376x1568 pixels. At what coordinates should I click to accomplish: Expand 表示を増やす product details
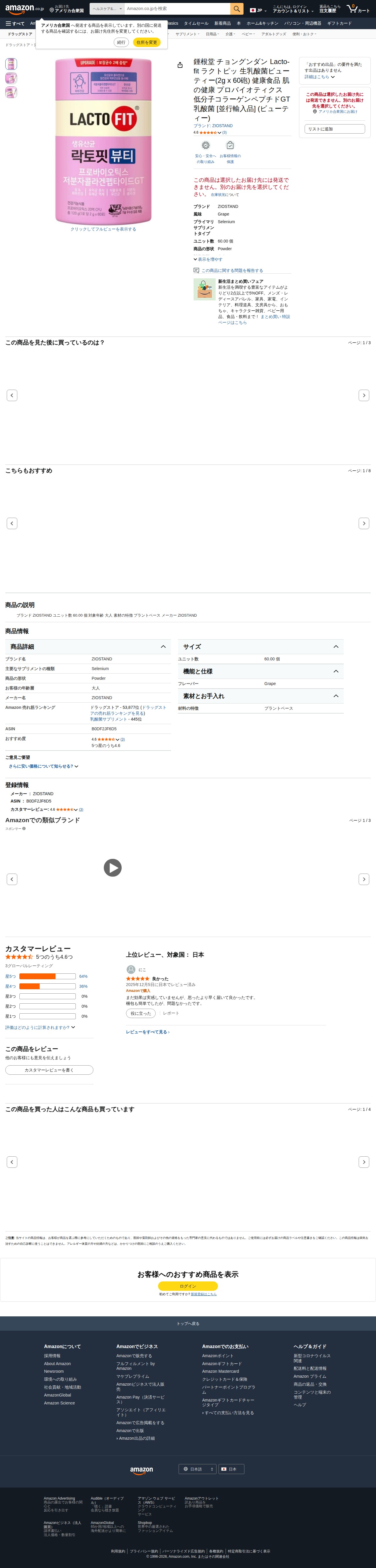[208, 259]
